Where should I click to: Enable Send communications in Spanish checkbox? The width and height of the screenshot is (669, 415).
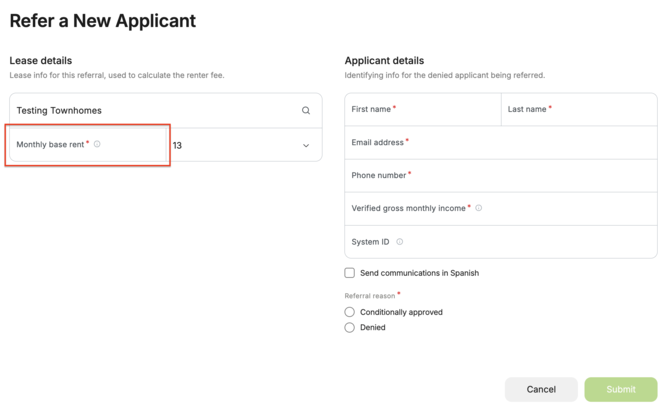coord(349,273)
